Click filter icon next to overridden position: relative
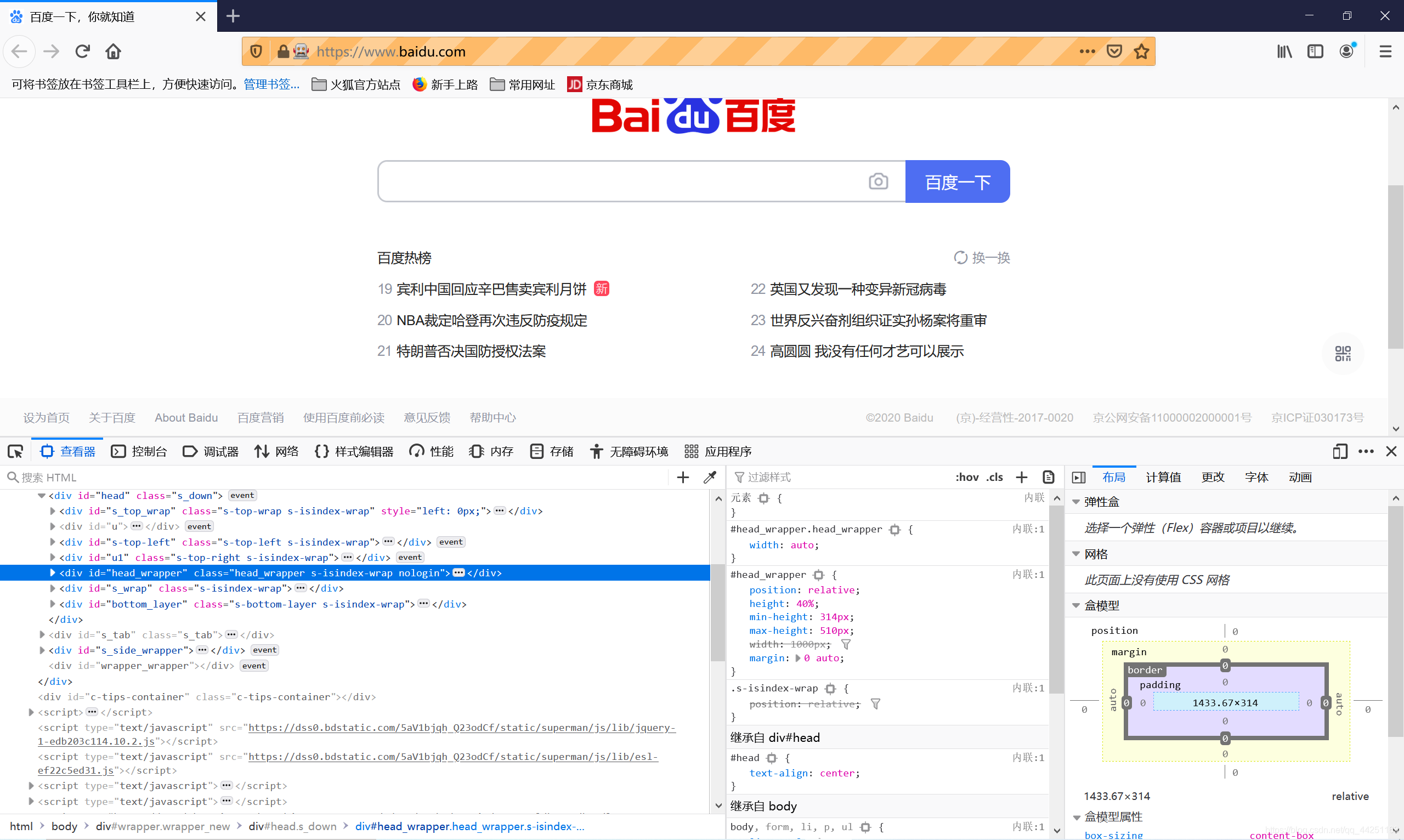 875,703
